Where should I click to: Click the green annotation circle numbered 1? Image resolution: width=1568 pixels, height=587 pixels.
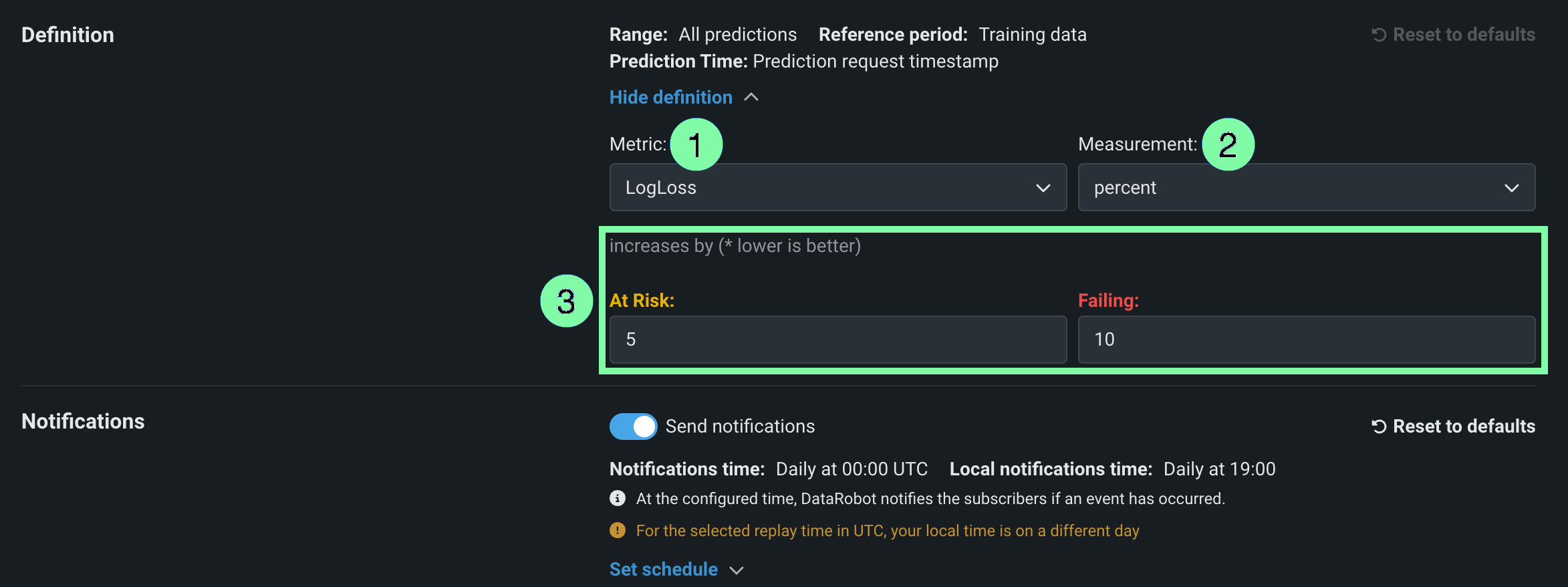coord(696,144)
